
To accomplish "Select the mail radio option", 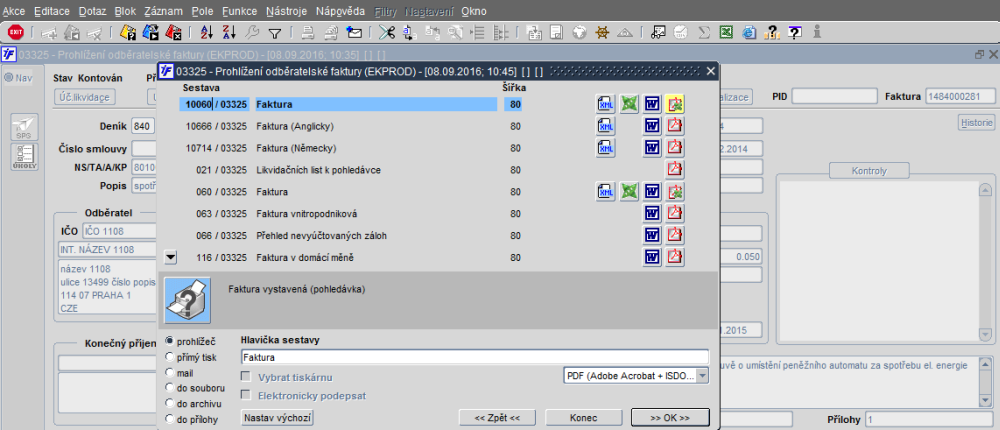I will tap(170, 372).
